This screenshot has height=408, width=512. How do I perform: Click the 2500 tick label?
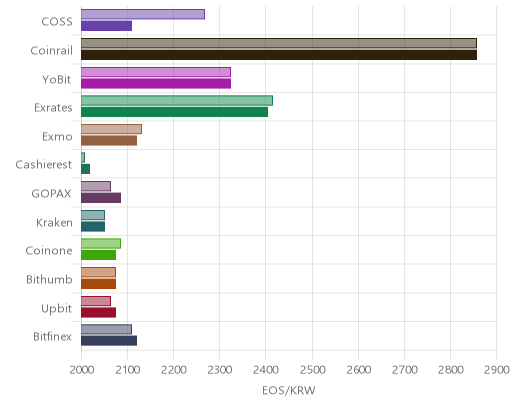pyautogui.click(x=312, y=370)
